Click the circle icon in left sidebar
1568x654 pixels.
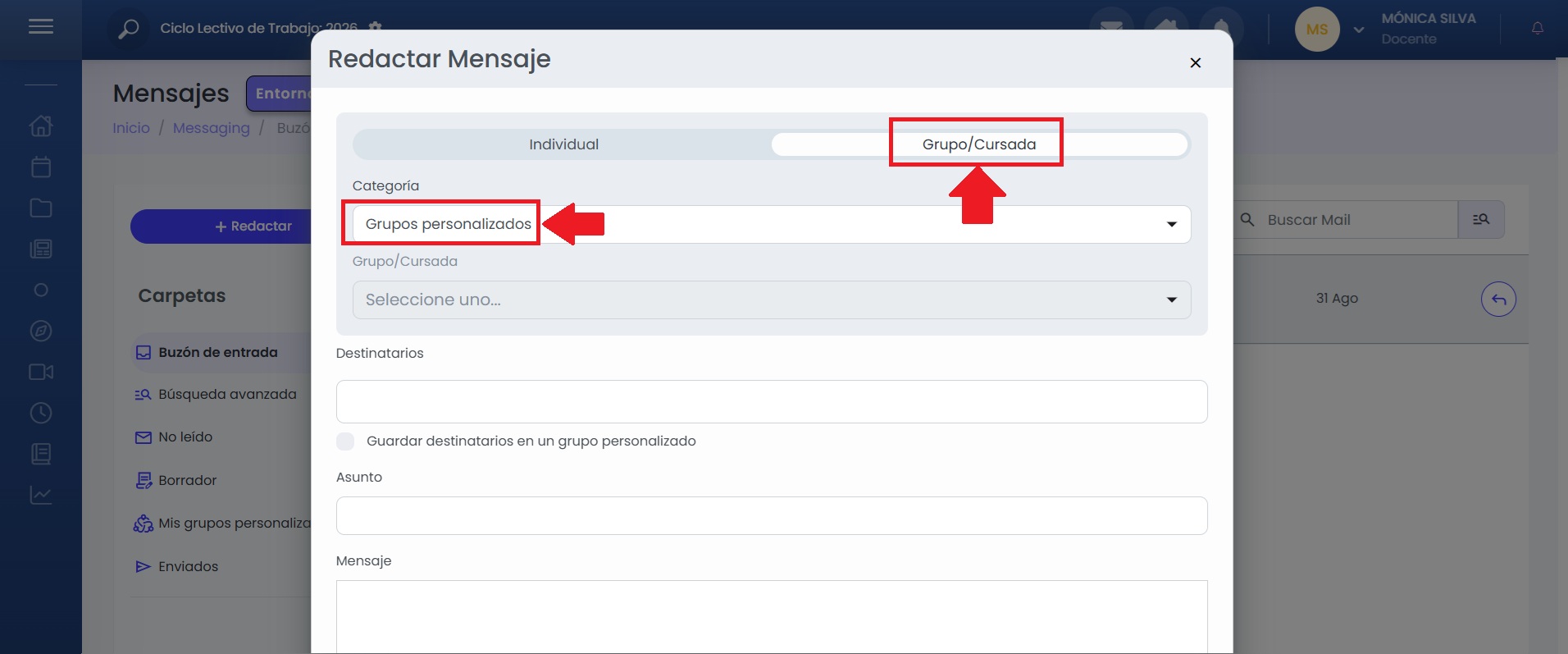pos(41,290)
